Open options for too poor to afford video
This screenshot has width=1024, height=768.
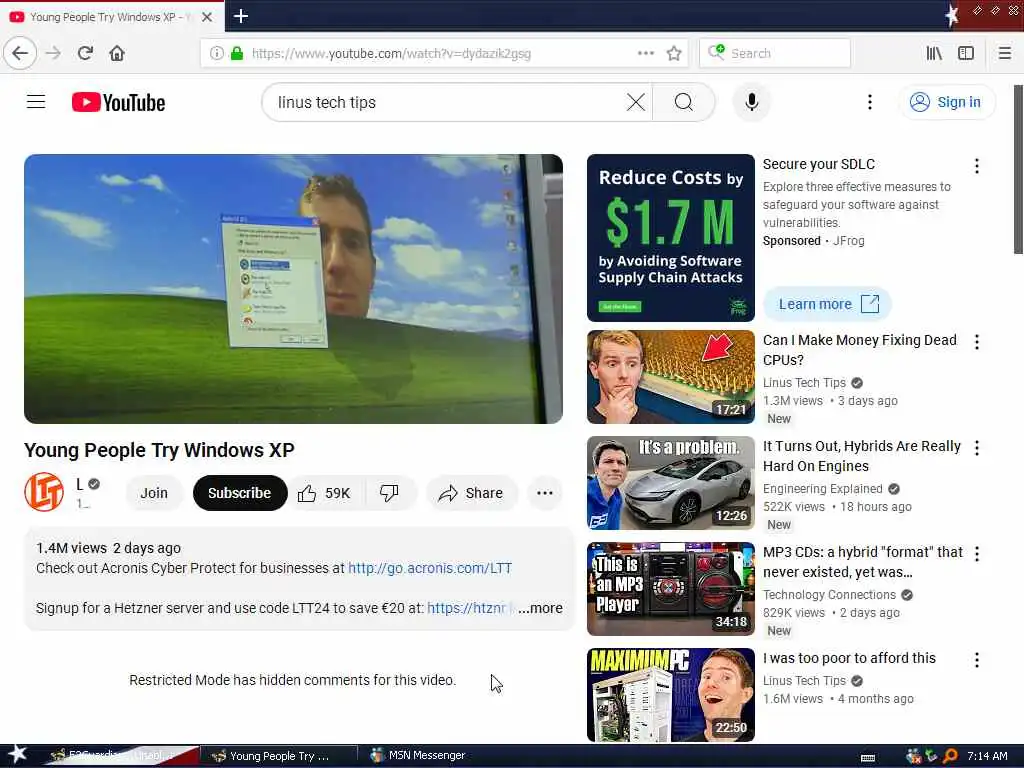[977, 660]
